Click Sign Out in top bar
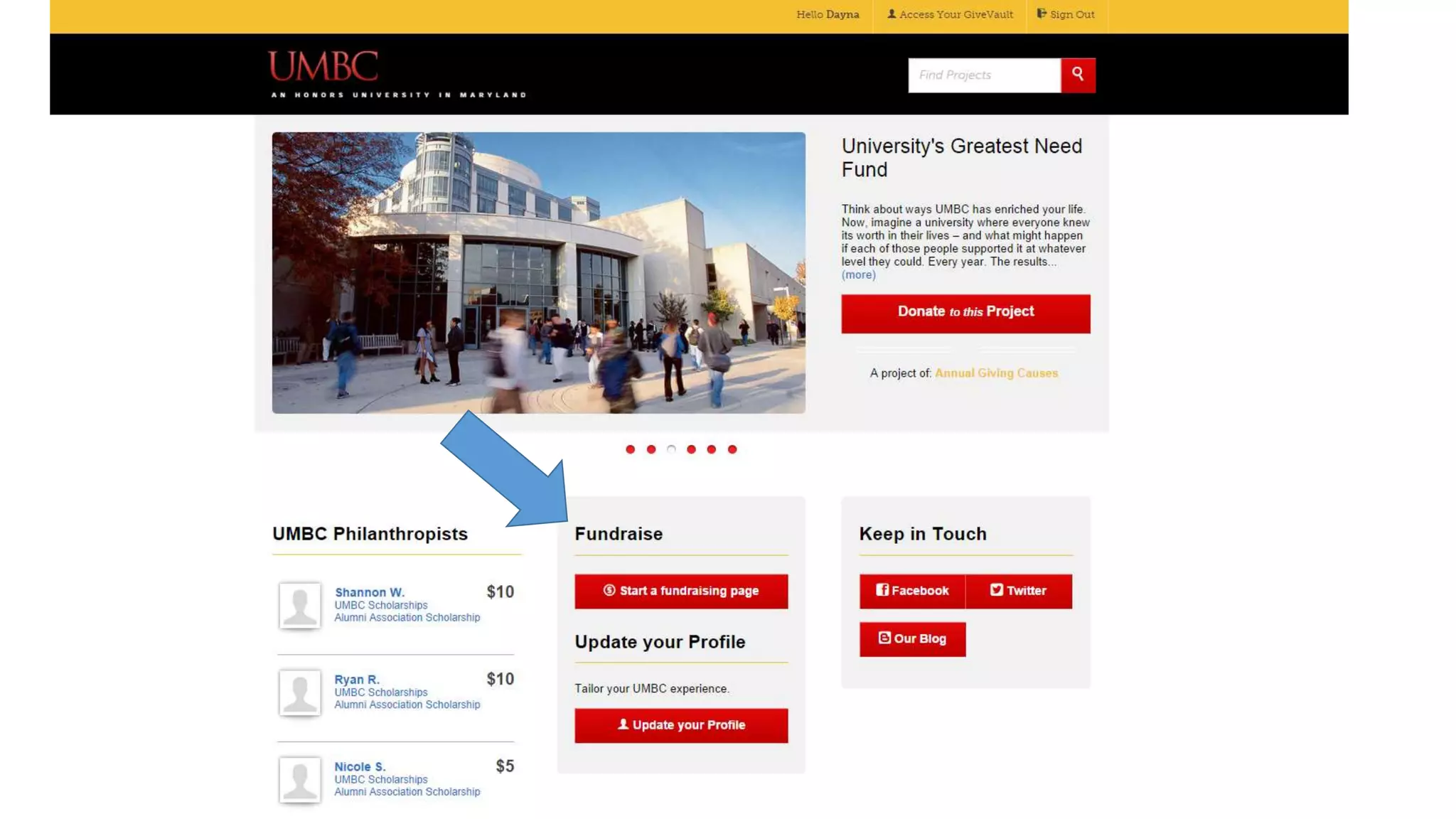This screenshot has height=819, width=1456. click(1066, 14)
